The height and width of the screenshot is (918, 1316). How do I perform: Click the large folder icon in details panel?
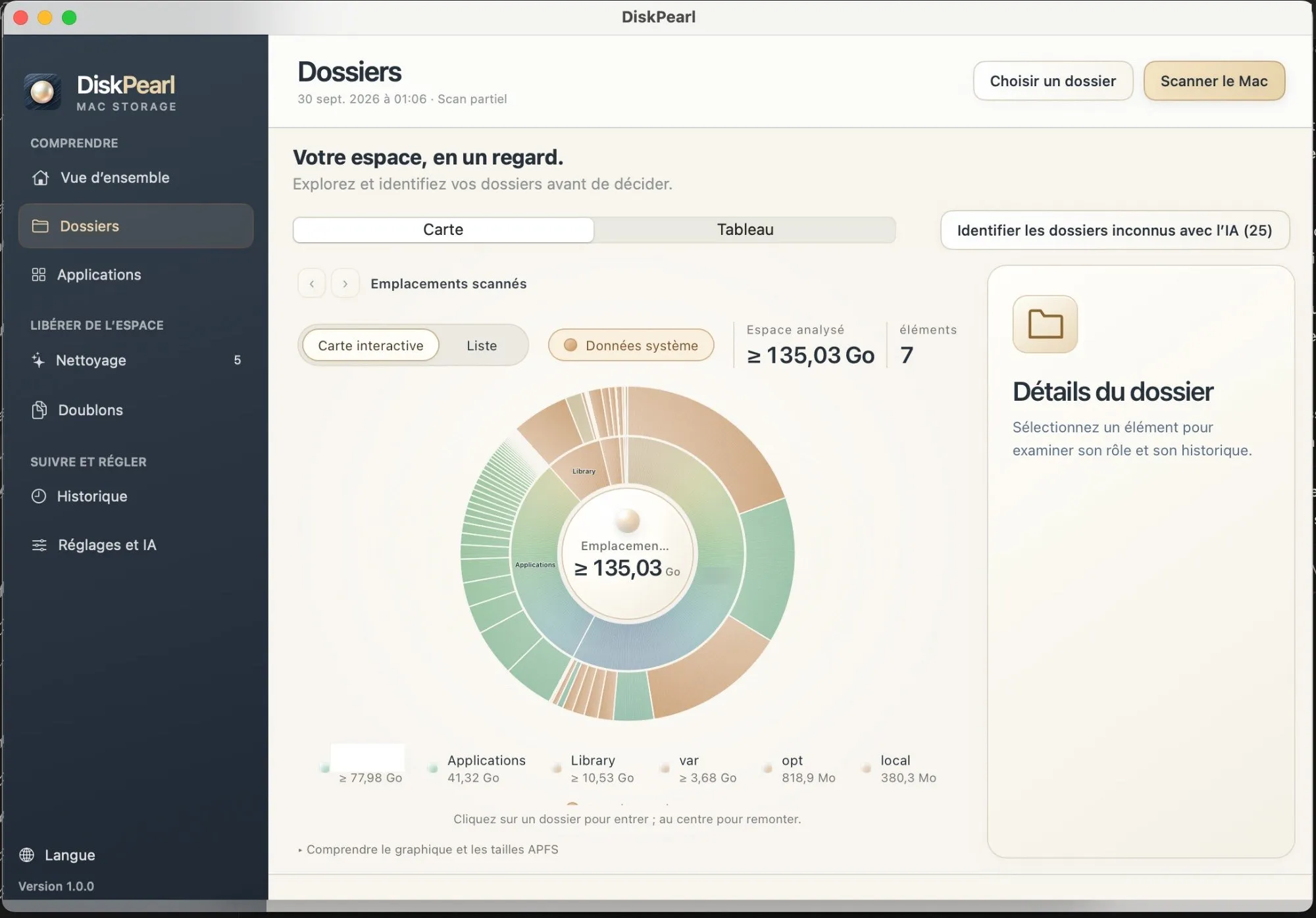point(1045,324)
